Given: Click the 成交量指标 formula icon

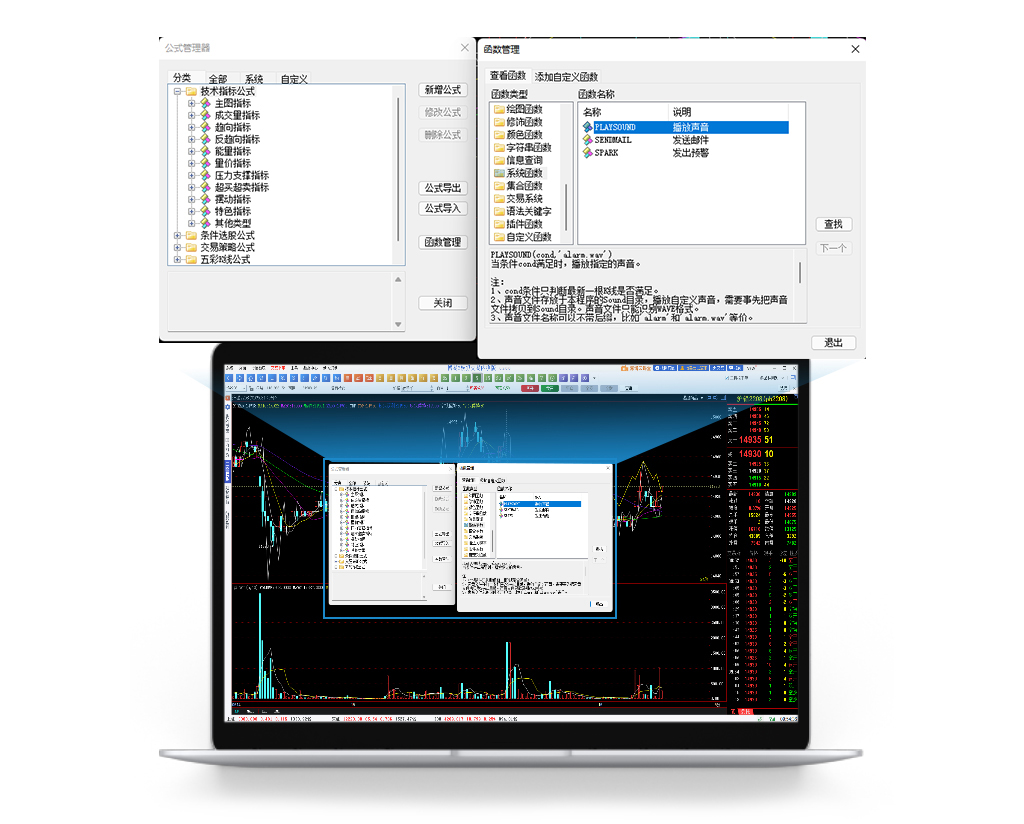Looking at the screenshot, I should [205, 115].
